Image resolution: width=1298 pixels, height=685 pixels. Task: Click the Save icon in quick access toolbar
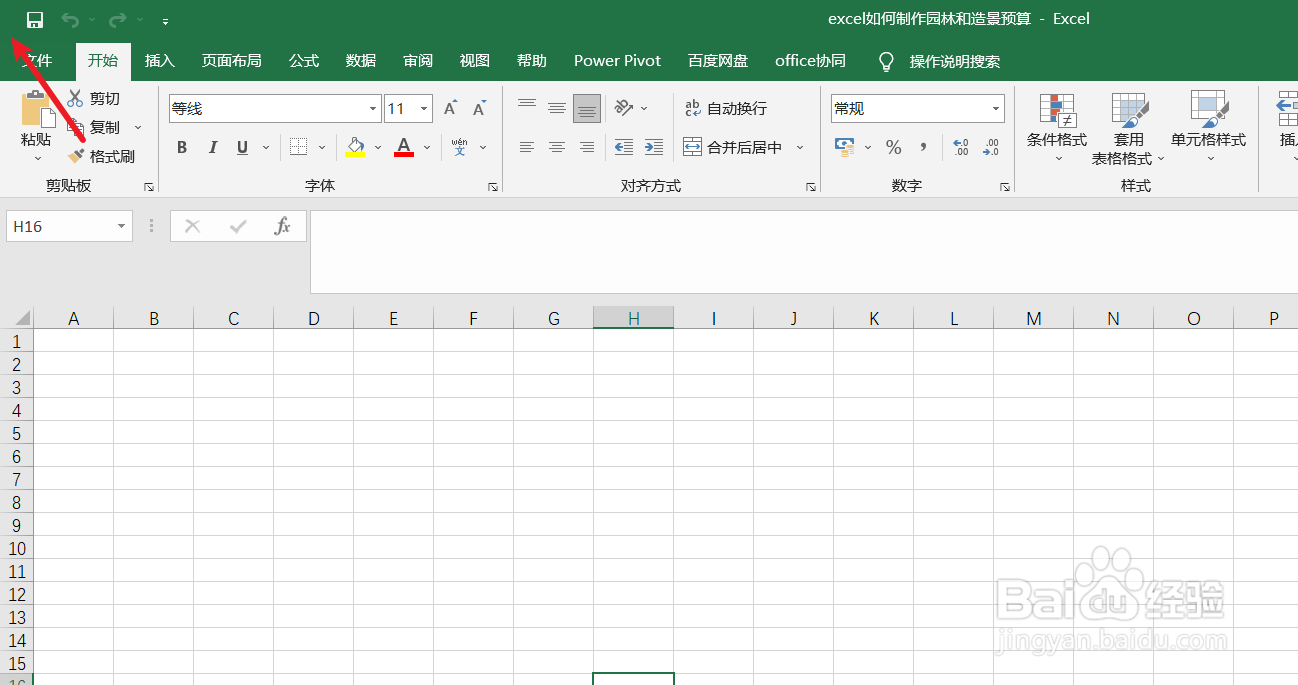tap(33, 18)
